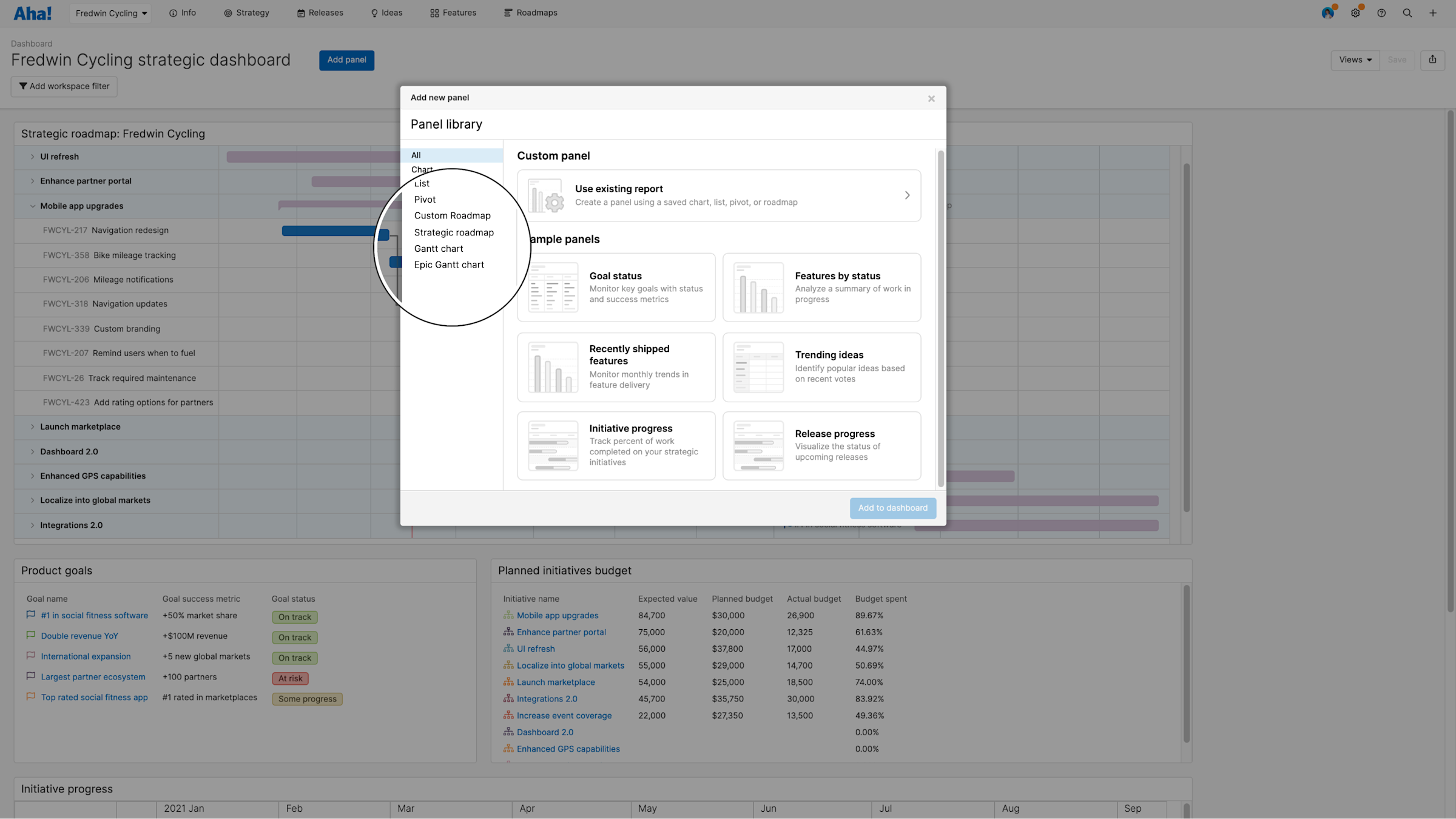Select Gantt chart panel type
This screenshot has width=1456, height=819.
pyautogui.click(x=439, y=249)
